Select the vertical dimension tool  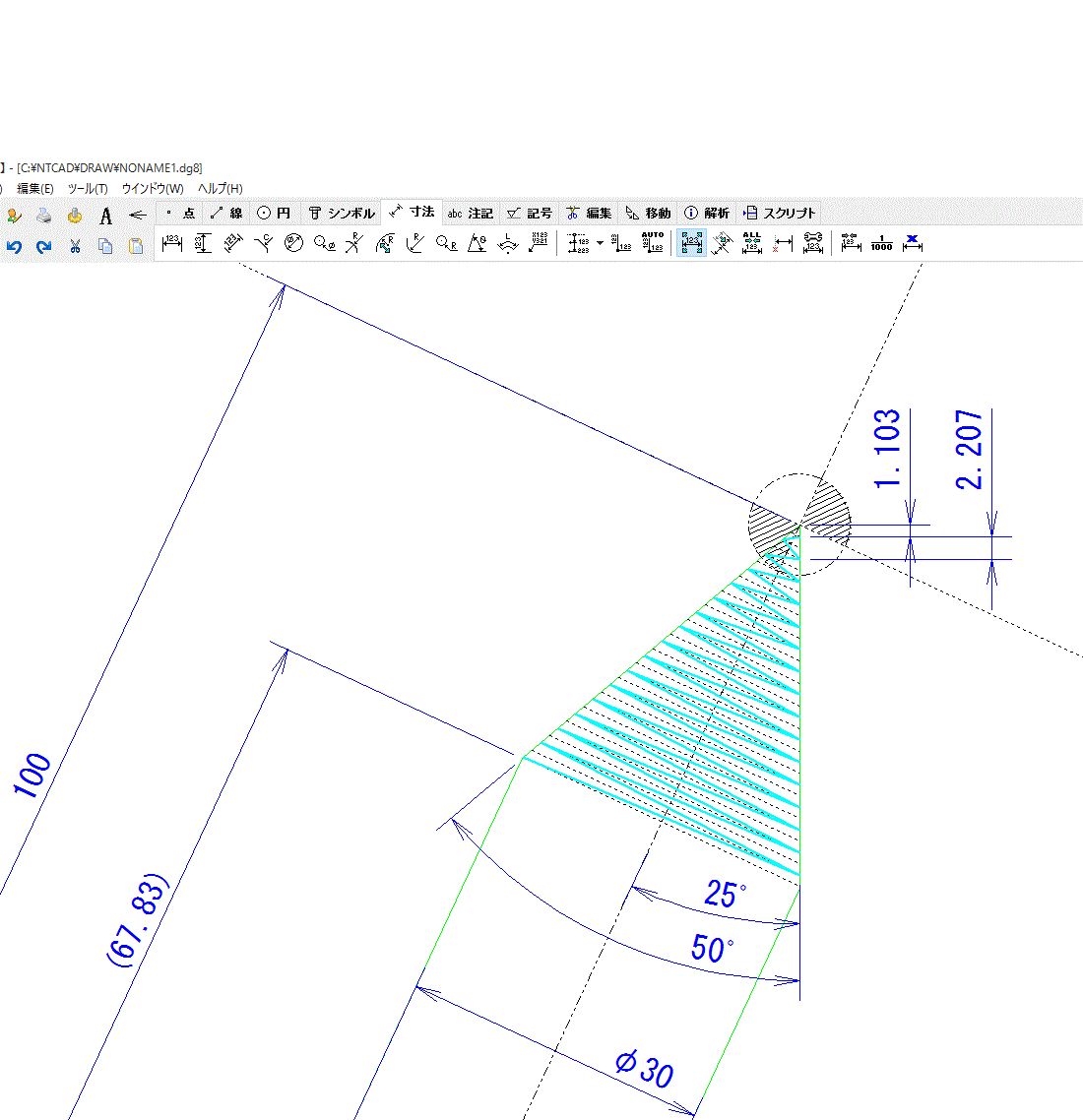pos(203,244)
